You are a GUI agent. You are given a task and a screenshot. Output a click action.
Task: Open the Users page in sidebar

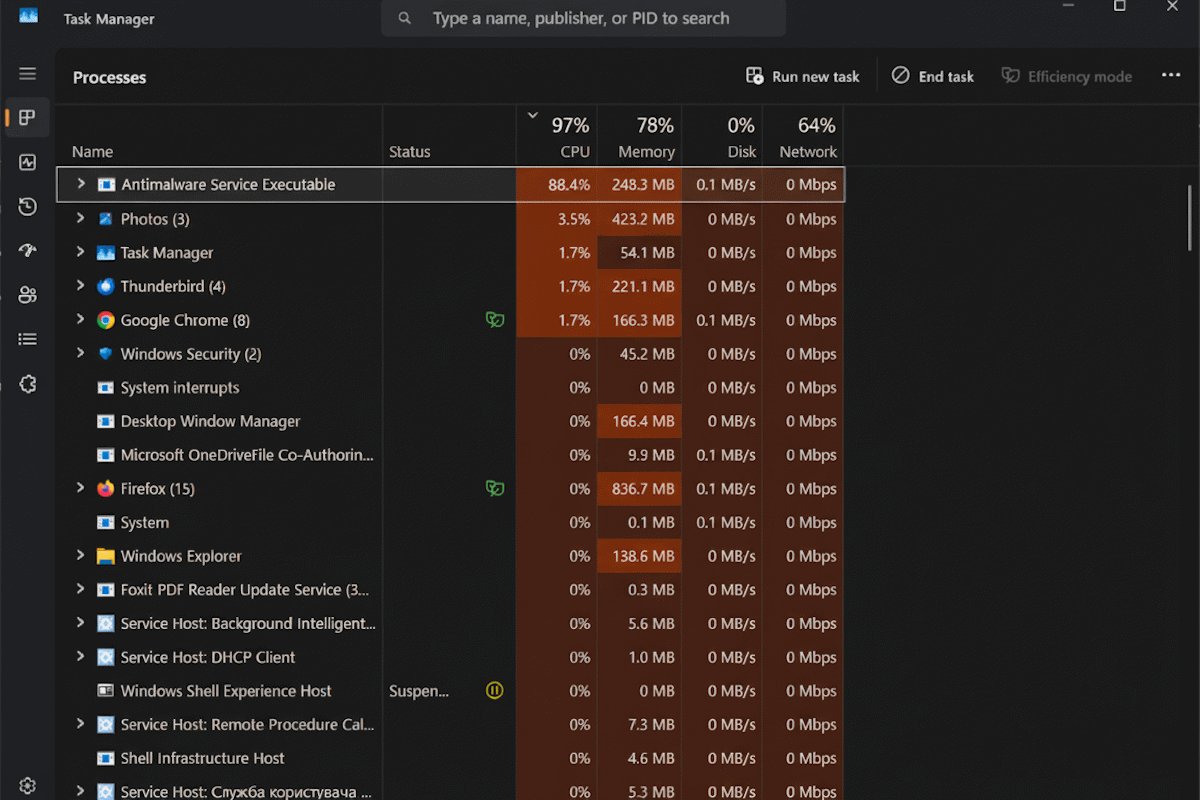(27, 295)
